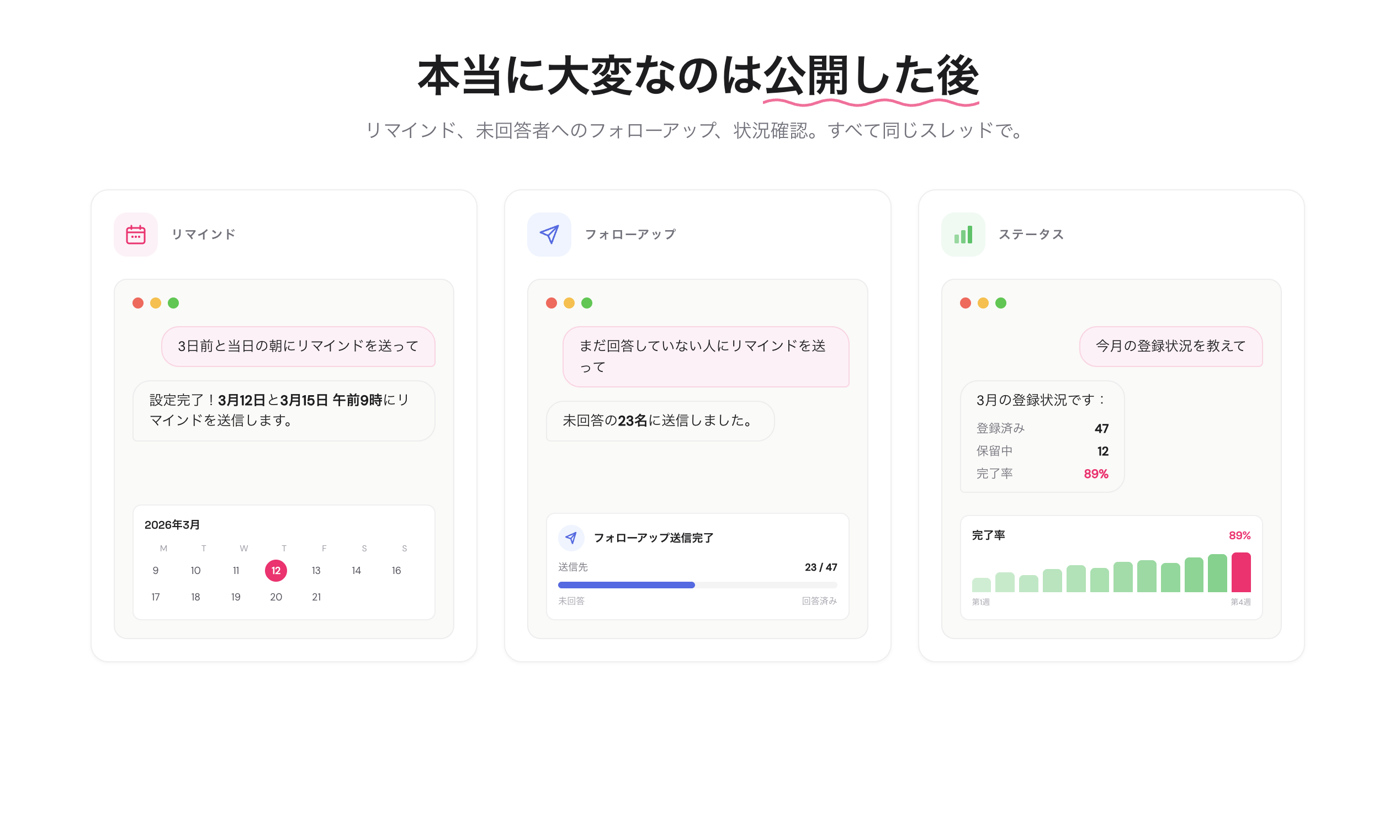Viewport: 1400px width, 840px height.
Task: Click message 3日前と当日の朝にリマインドを送って
Action: [298, 346]
